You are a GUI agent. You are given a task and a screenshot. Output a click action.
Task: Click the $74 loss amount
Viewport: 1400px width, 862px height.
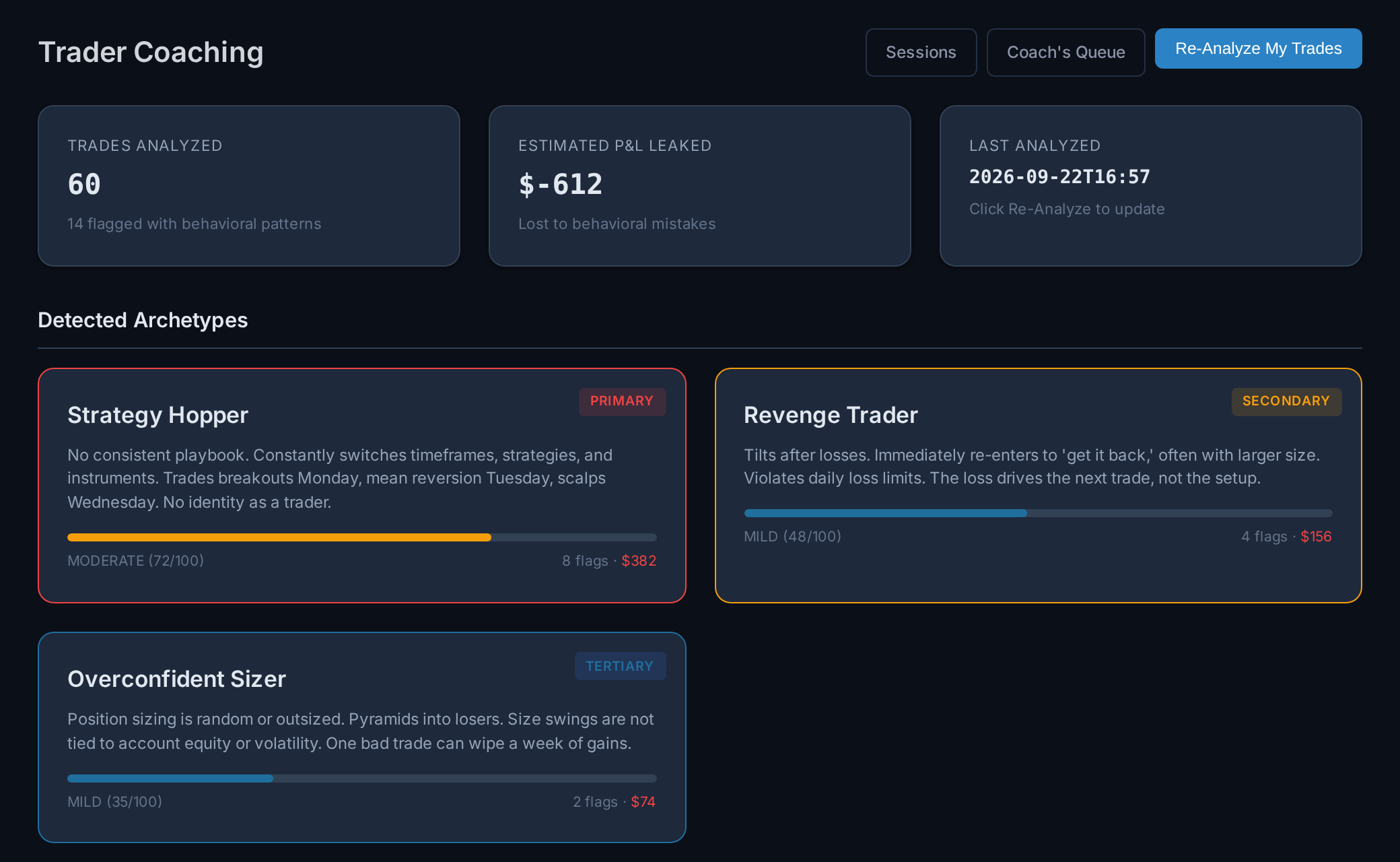[x=643, y=802]
